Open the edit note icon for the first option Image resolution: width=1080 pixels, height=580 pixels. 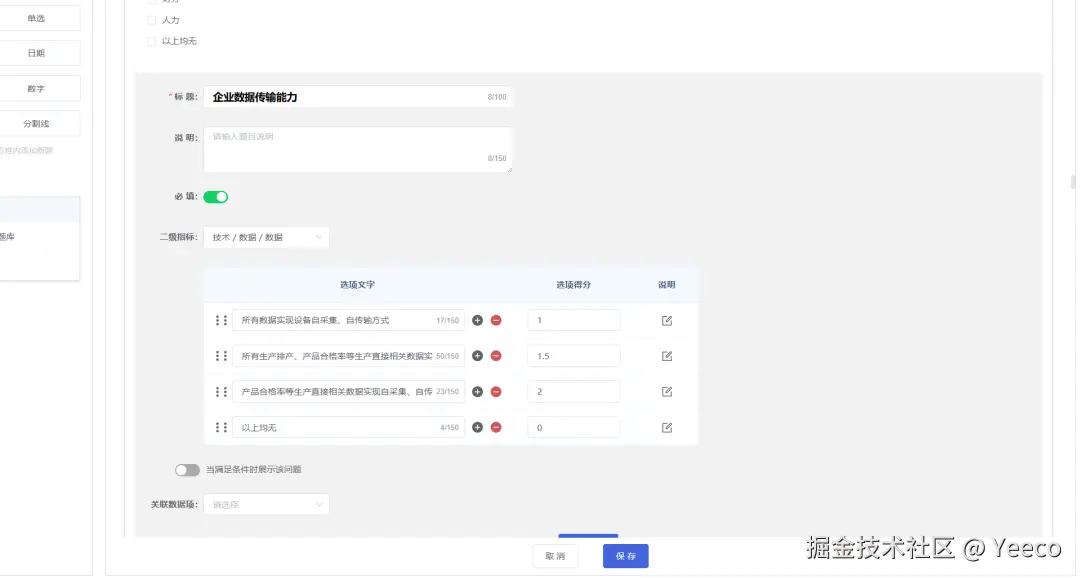666,320
